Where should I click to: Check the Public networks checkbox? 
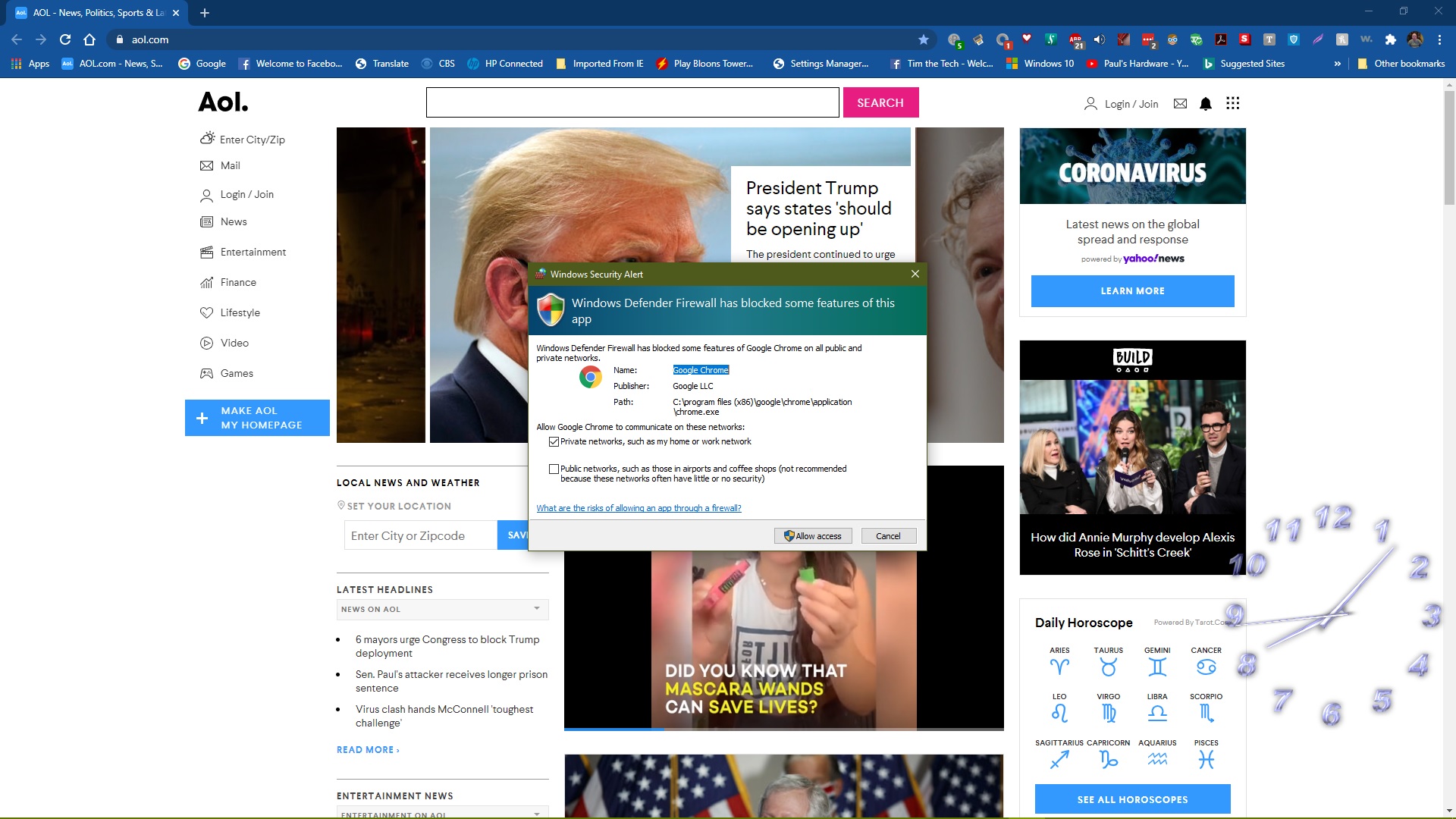(x=554, y=469)
